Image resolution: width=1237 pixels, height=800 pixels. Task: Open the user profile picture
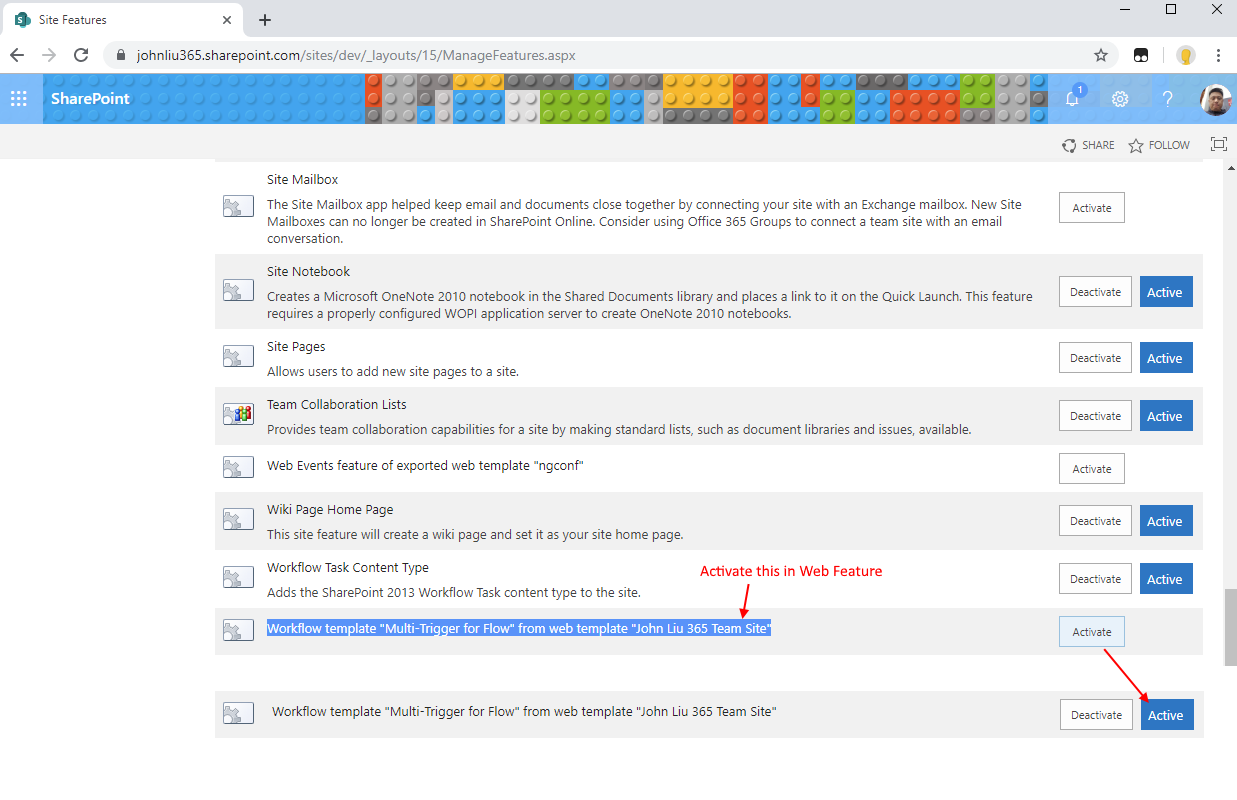(1215, 98)
